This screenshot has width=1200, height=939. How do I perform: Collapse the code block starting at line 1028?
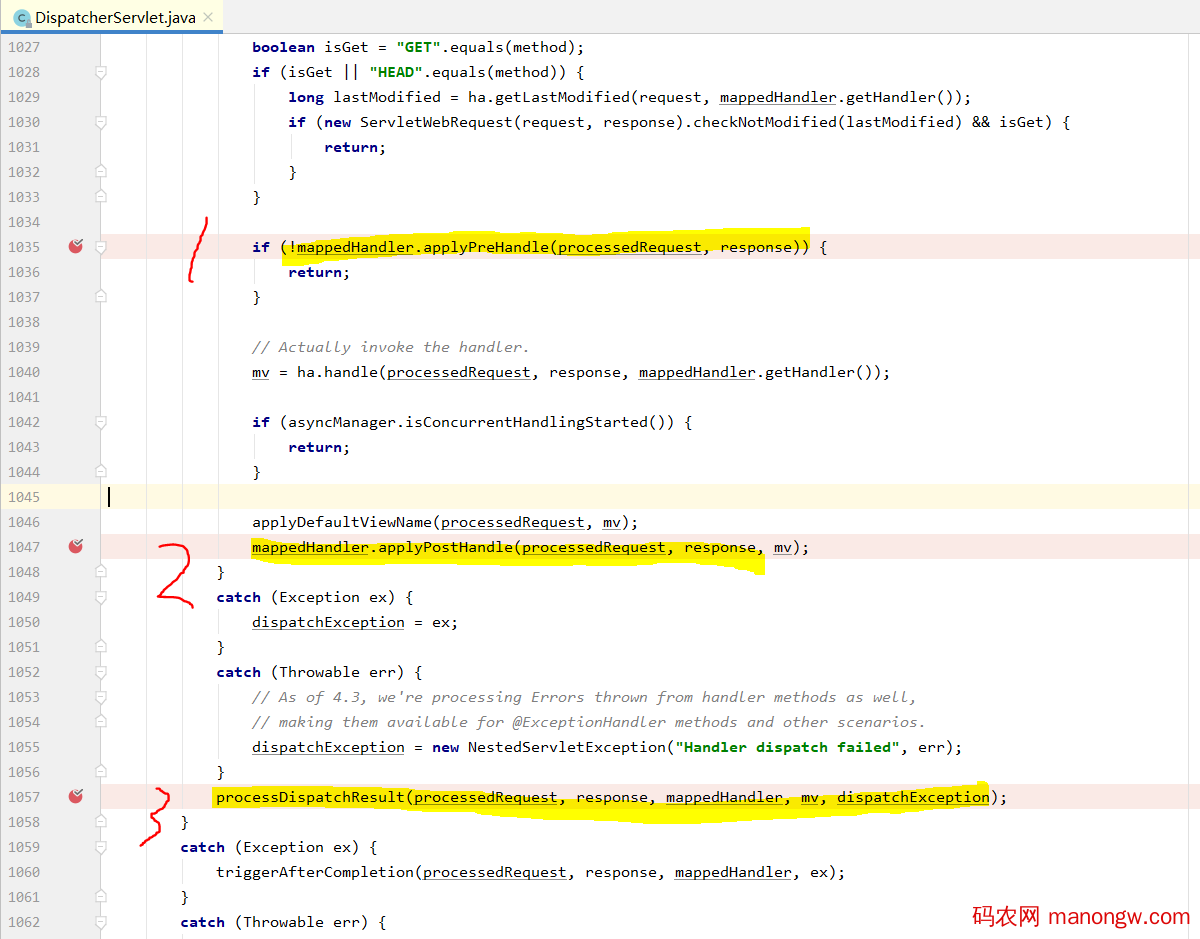[100, 72]
